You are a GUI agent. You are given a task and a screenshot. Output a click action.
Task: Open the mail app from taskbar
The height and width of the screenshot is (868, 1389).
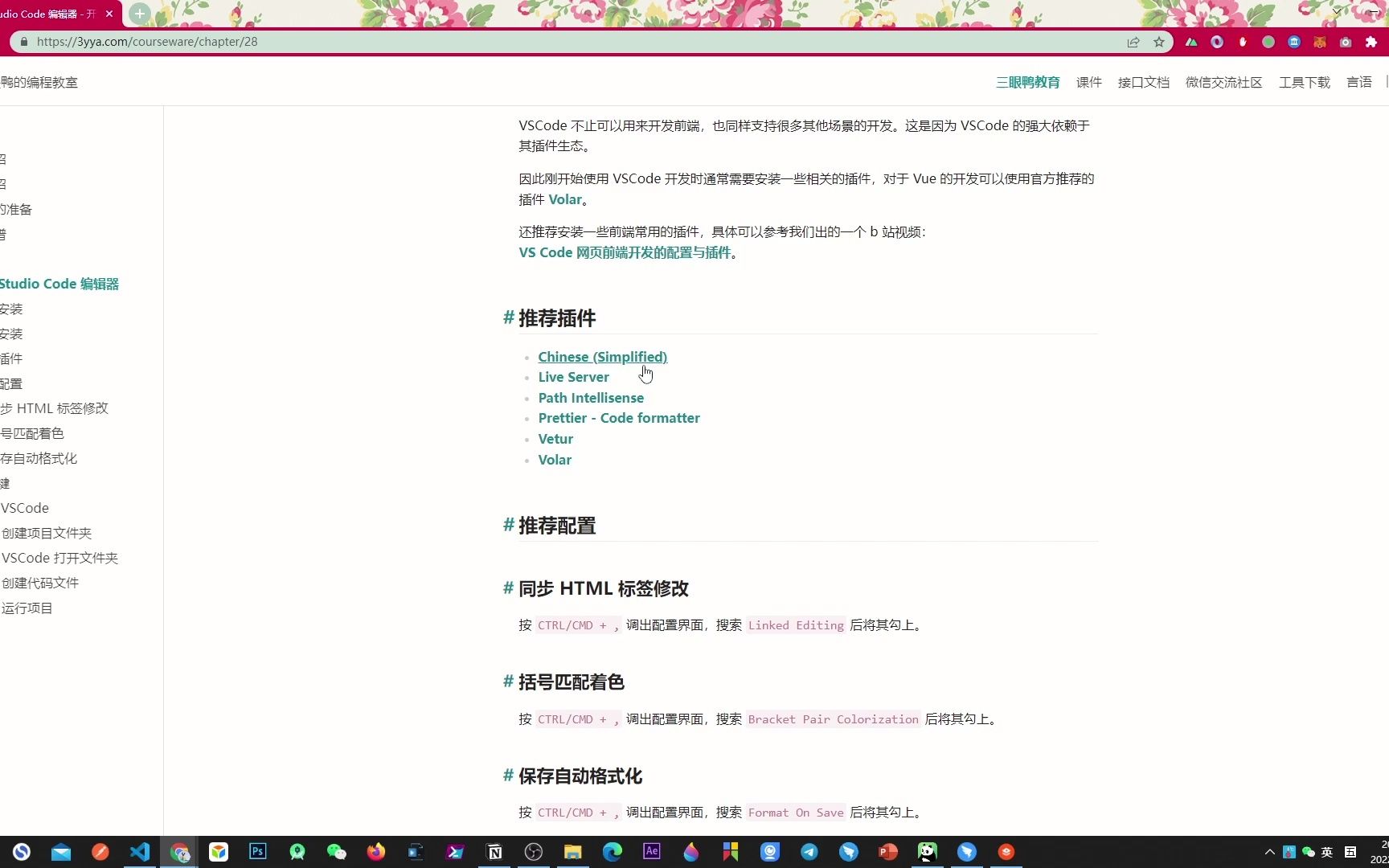pyautogui.click(x=61, y=852)
